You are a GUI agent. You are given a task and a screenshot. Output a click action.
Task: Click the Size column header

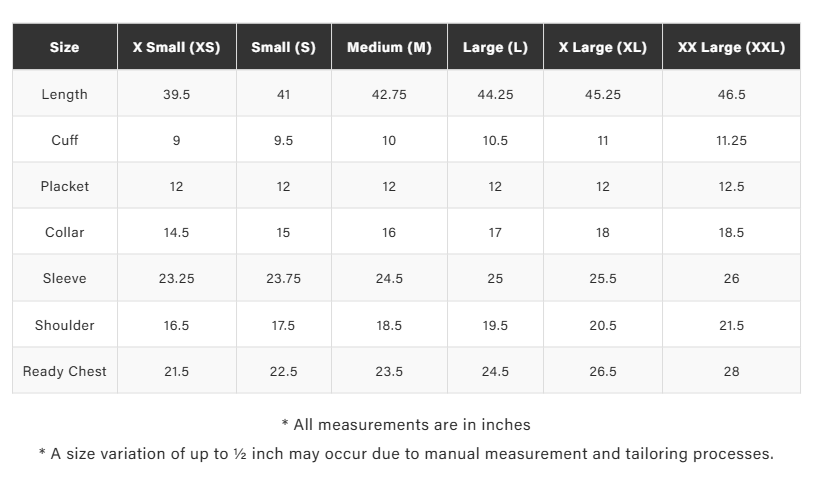64,47
